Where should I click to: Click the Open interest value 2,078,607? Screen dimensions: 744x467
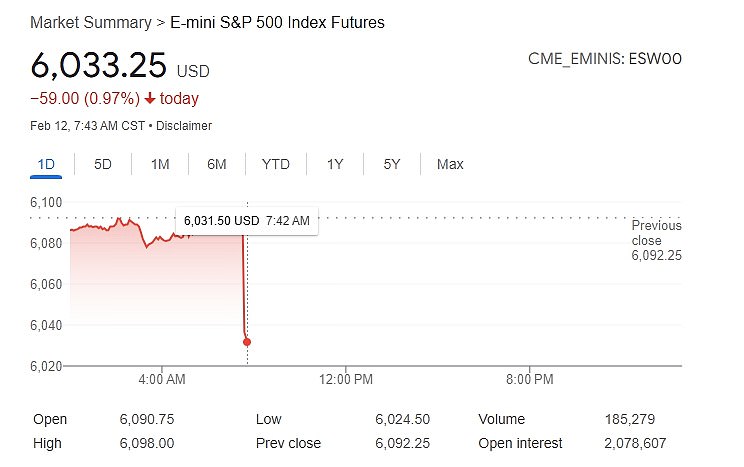pyautogui.click(x=635, y=443)
